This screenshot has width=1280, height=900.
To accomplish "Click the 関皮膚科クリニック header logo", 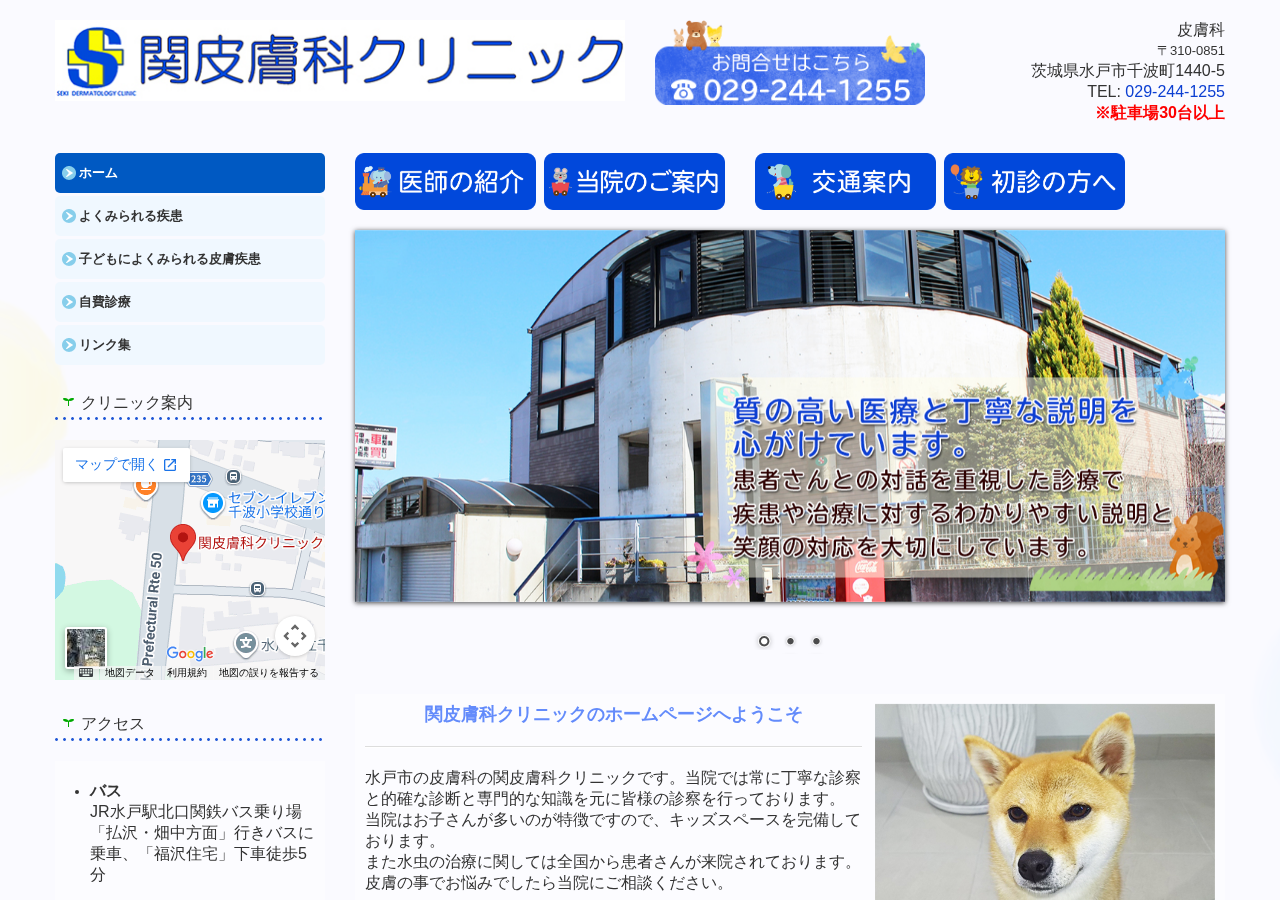I will [340, 61].
